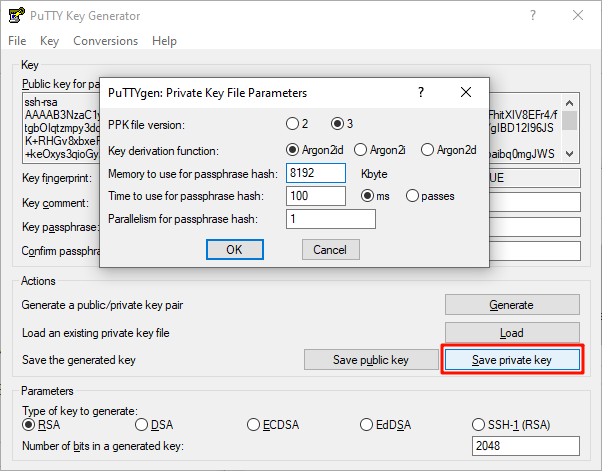602x471 pixels.
Task: Open the Help menu
Action: pos(164,41)
